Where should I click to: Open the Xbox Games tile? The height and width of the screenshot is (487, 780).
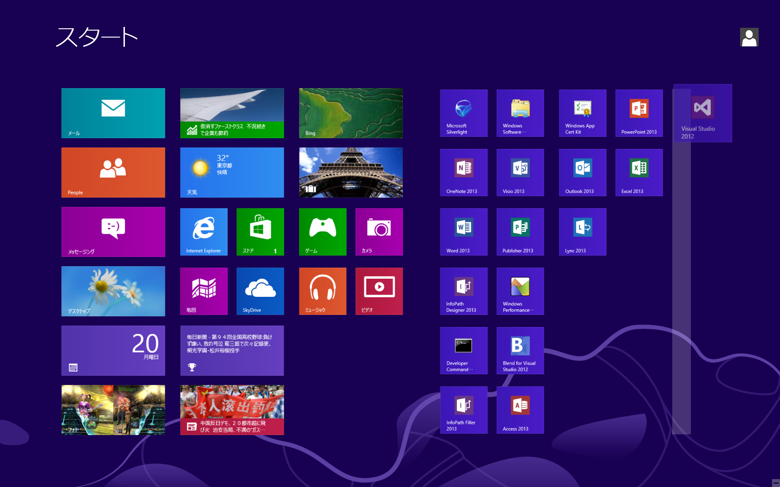pyautogui.click(x=323, y=232)
